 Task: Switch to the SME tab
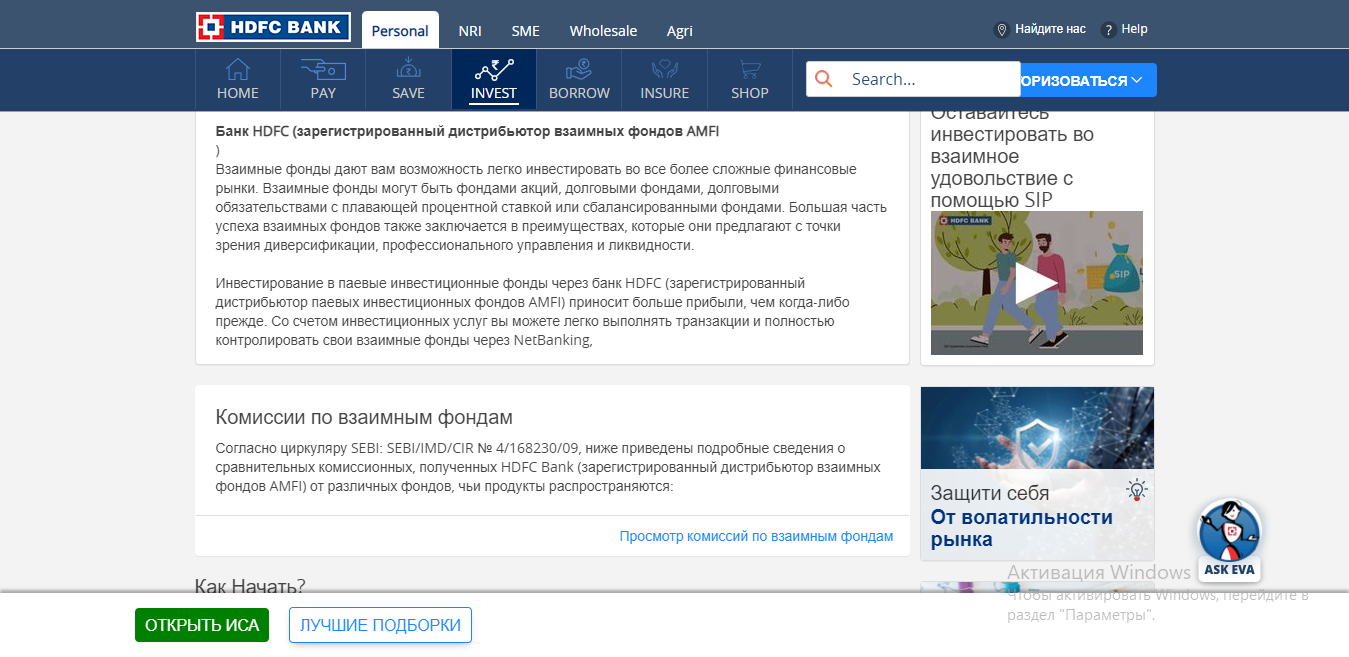pos(526,31)
